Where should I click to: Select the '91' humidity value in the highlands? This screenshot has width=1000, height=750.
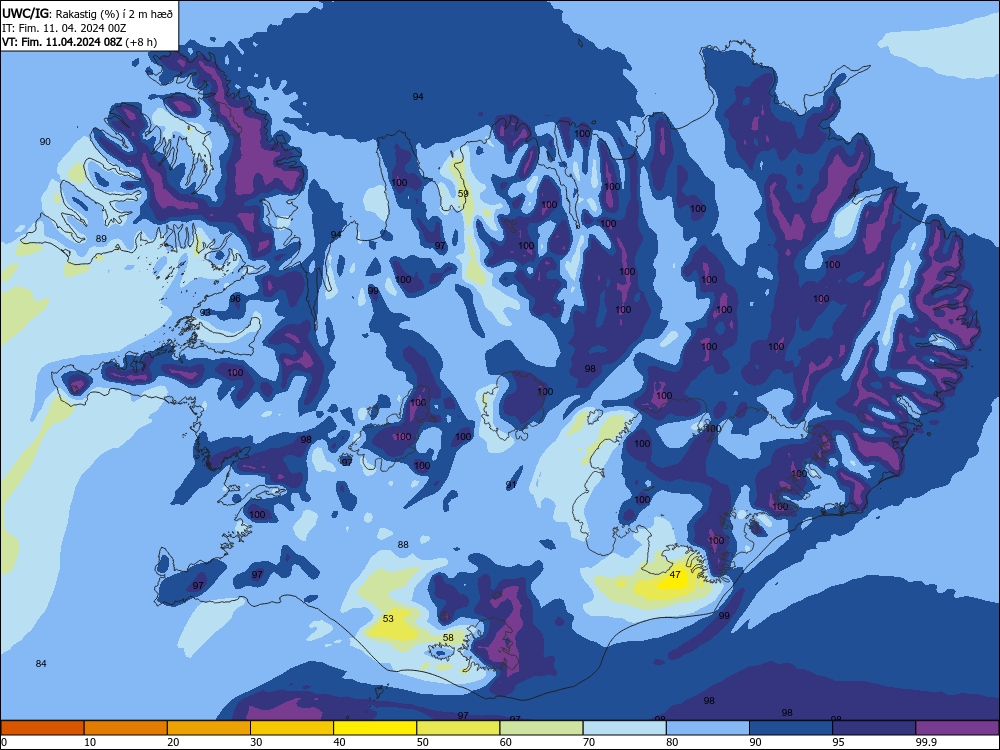511,485
